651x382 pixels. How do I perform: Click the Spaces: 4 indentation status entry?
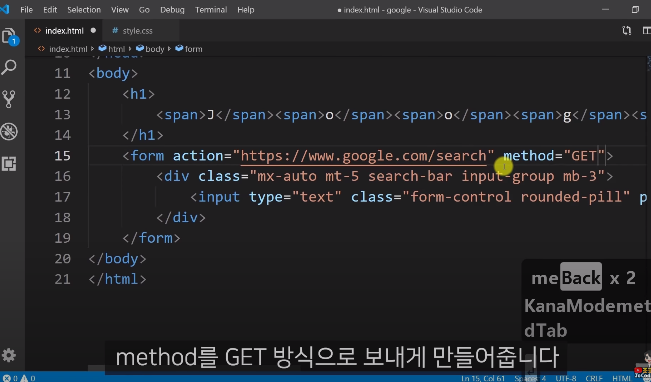[530, 378]
